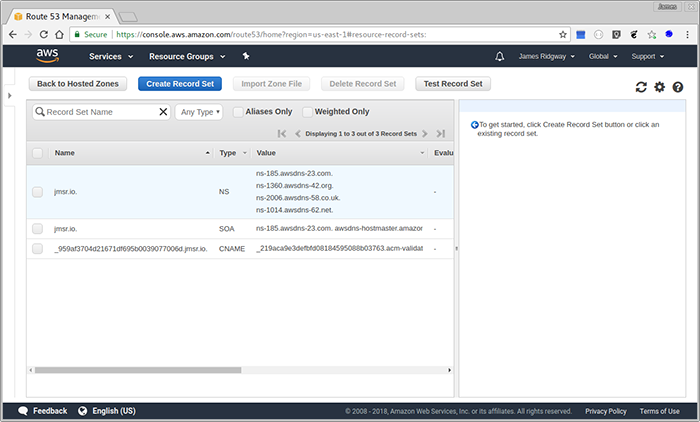Click the browser back arrow

tap(13, 34)
